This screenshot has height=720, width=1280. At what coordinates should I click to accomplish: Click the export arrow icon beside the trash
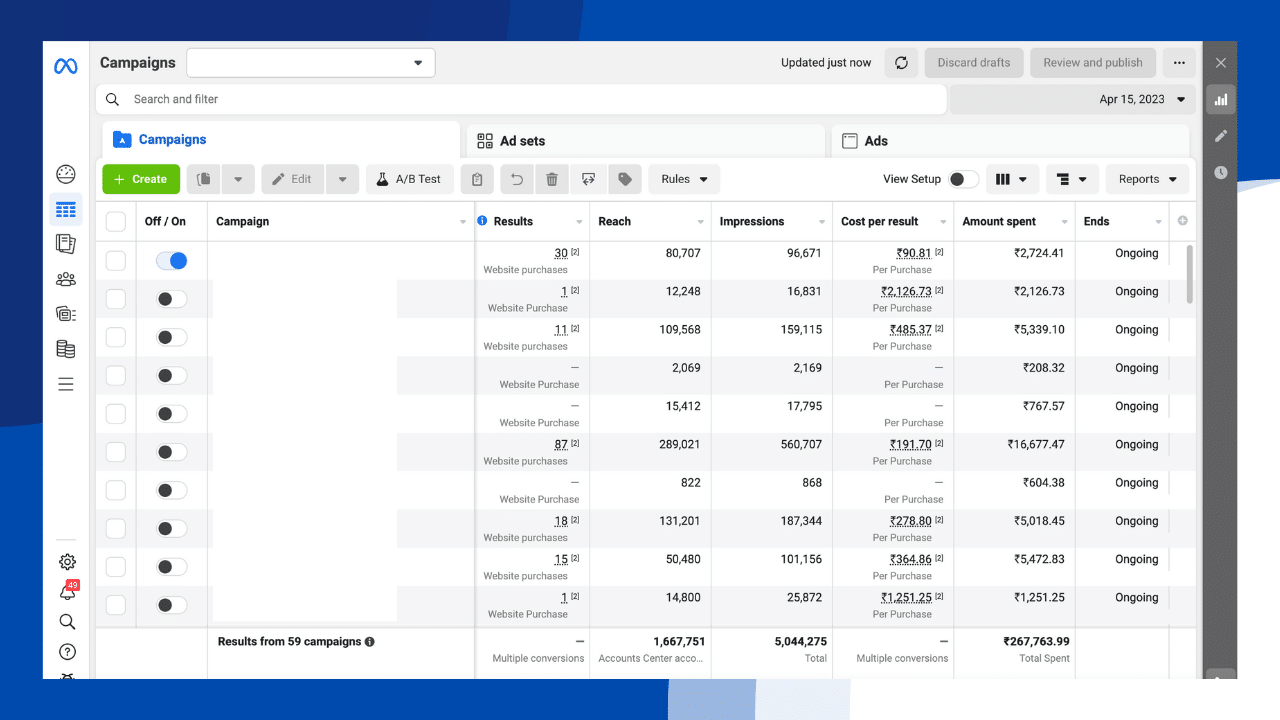[x=588, y=179]
